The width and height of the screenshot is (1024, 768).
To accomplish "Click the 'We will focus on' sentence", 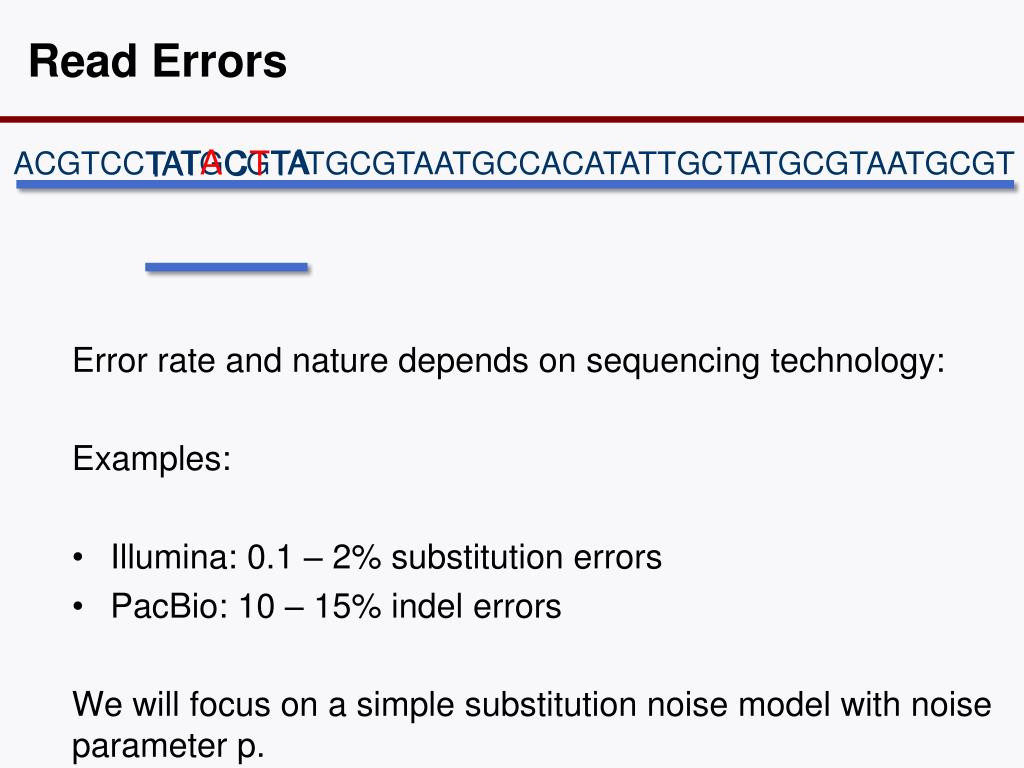I will (532, 705).
